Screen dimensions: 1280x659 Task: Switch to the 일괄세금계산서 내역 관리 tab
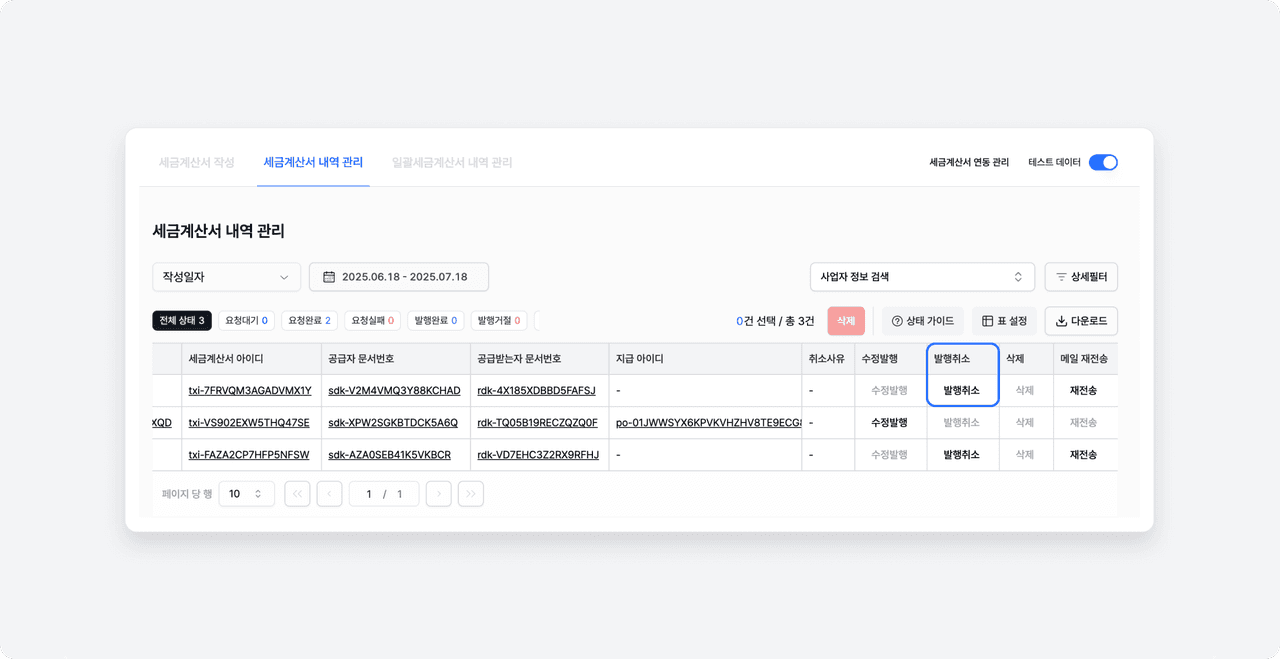point(452,162)
